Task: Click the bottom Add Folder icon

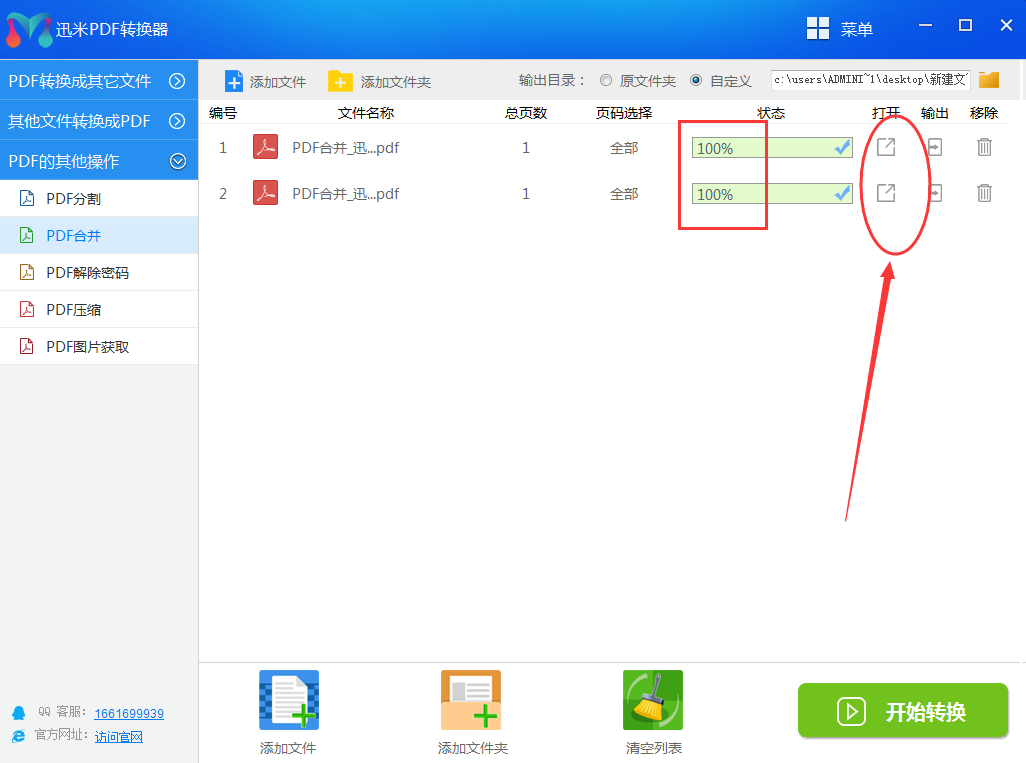Action: pos(471,700)
